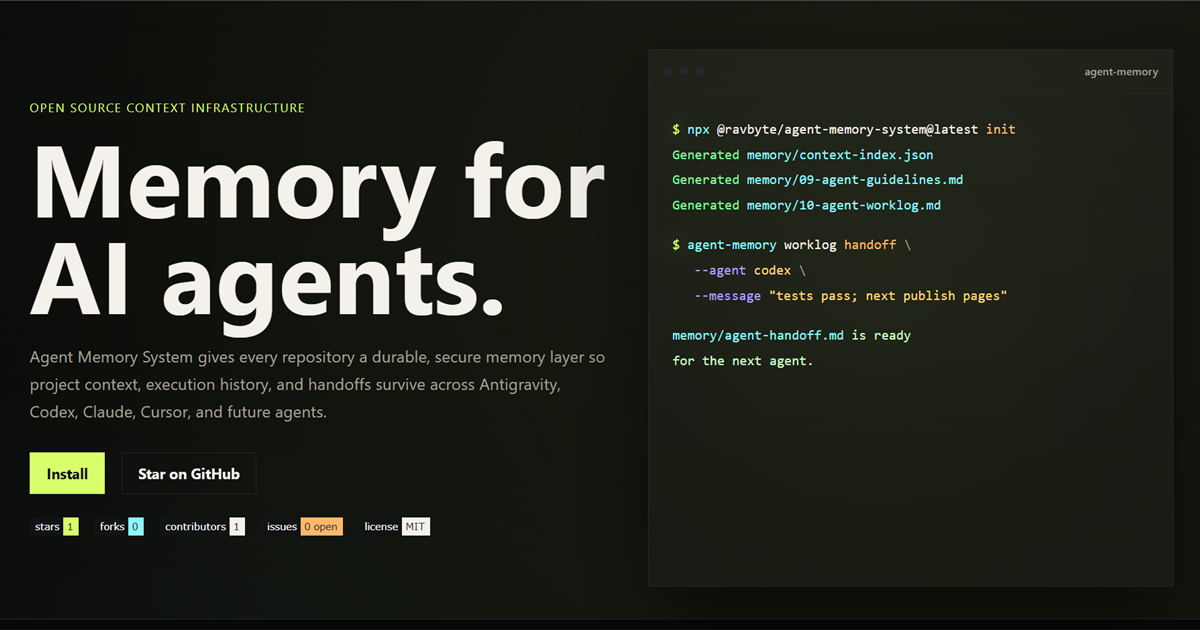Click the --message tests pass line
The image size is (1200, 630).
[850, 296]
